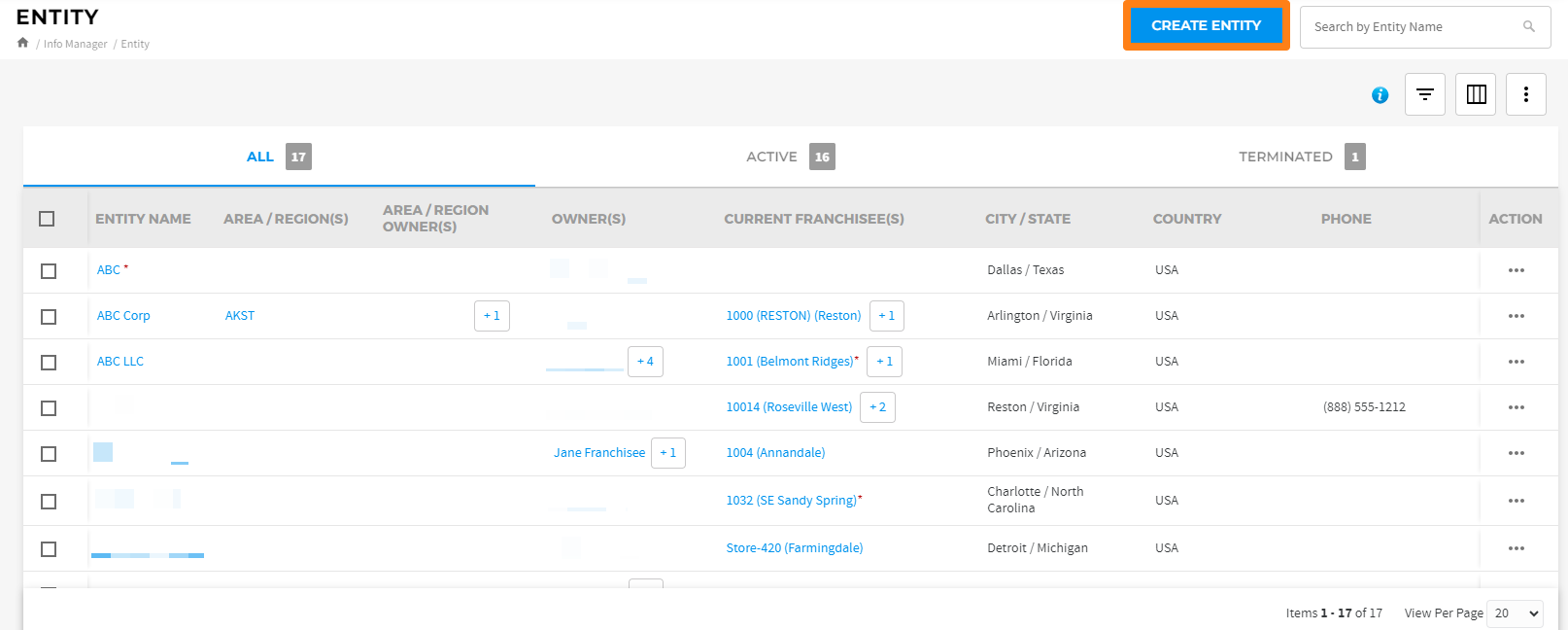The width and height of the screenshot is (1568, 630).
Task: Open the vertical three-dot more menu
Action: (1525, 94)
